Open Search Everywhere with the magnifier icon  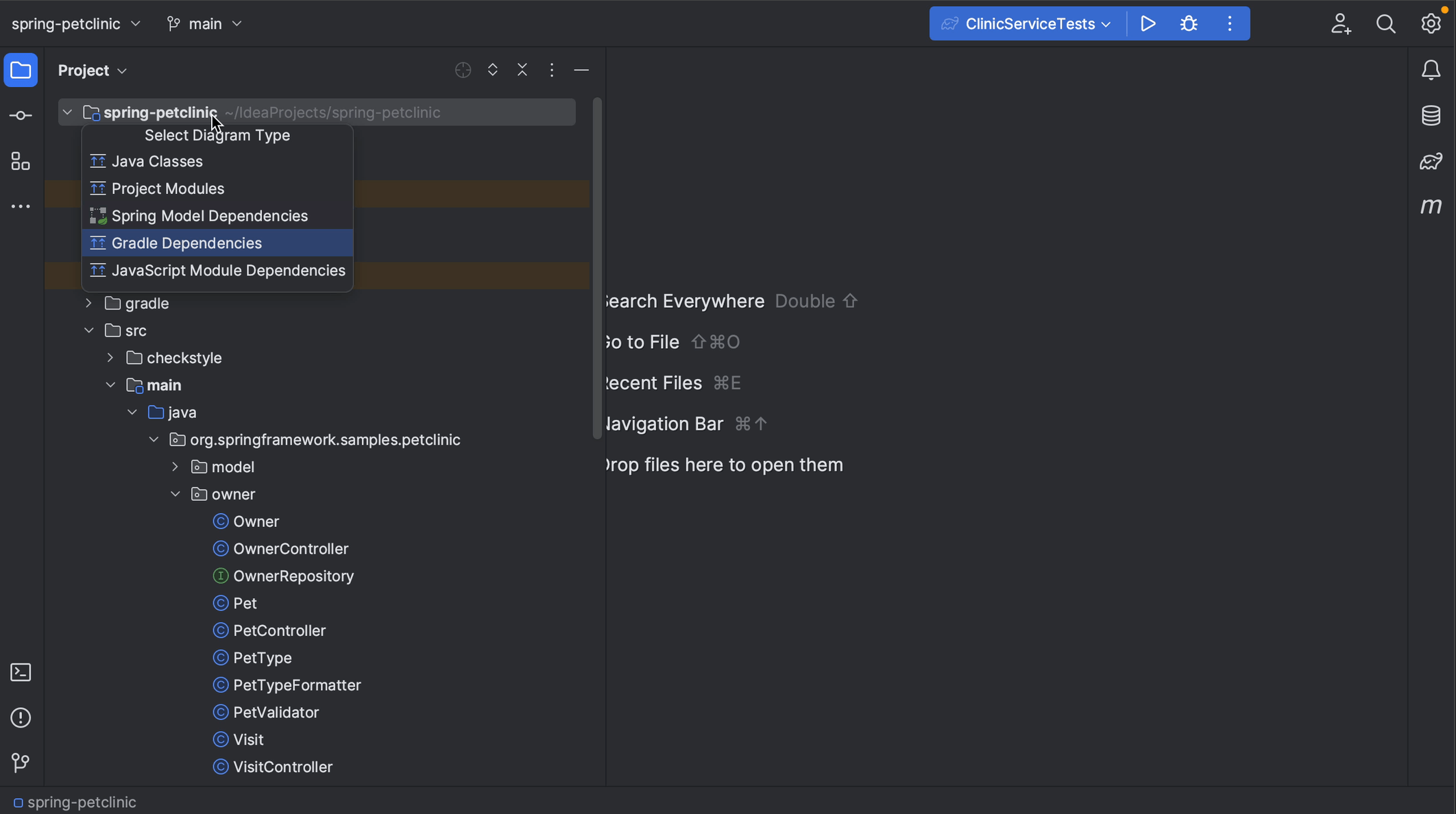(x=1386, y=23)
